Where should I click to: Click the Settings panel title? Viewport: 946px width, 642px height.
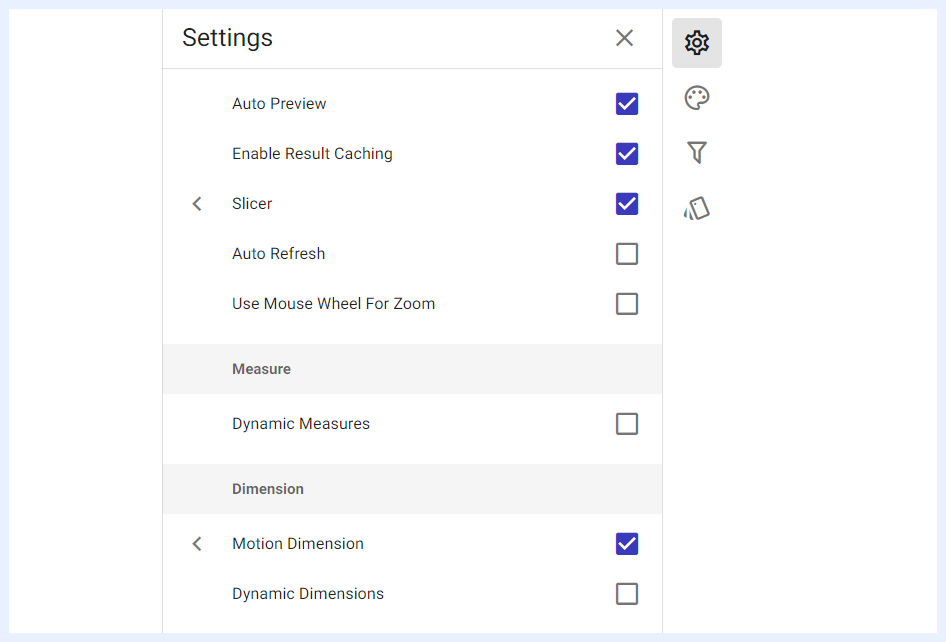click(227, 38)
